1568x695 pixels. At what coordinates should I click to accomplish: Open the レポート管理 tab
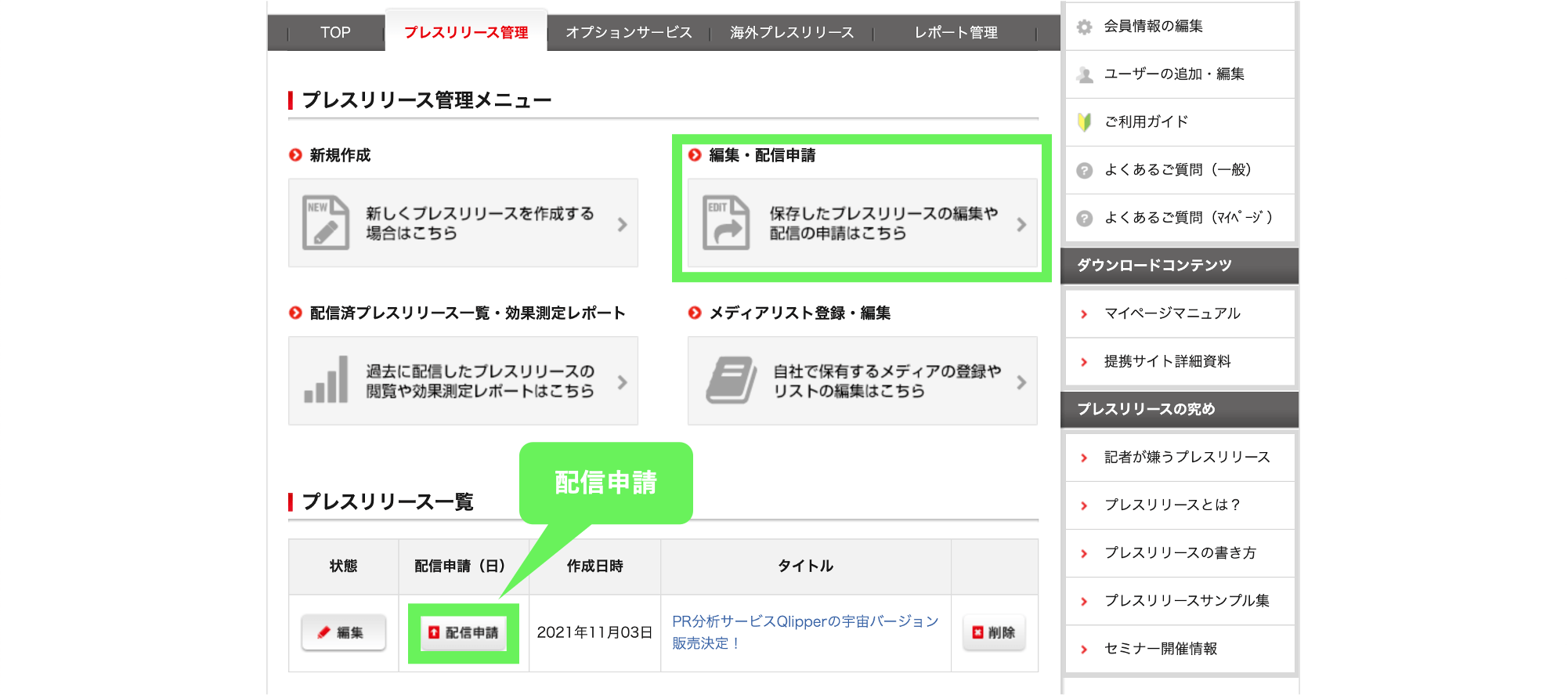pos(956,33)
